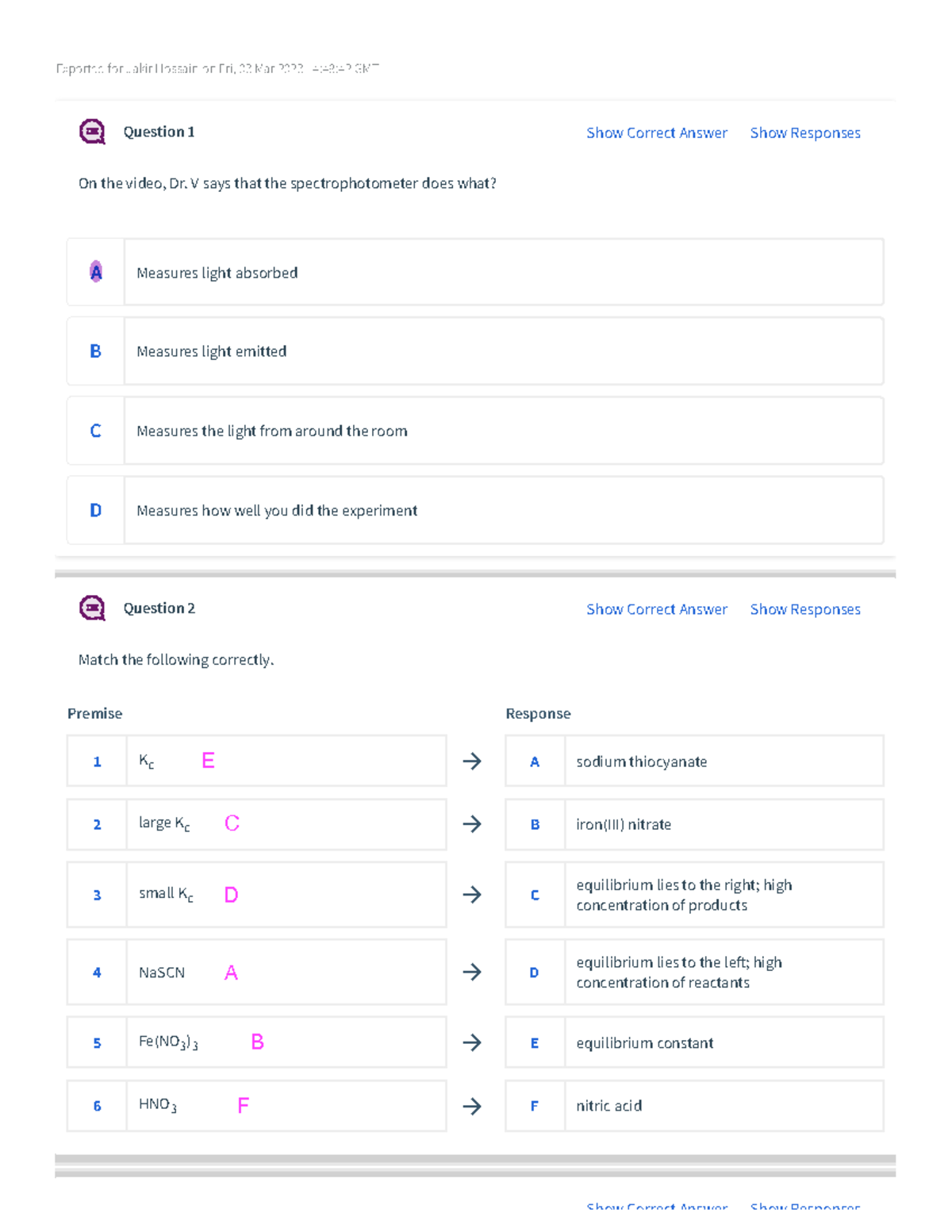Click the arrow next to Kc premise
Screen dimensions: 952x1232
472,762
